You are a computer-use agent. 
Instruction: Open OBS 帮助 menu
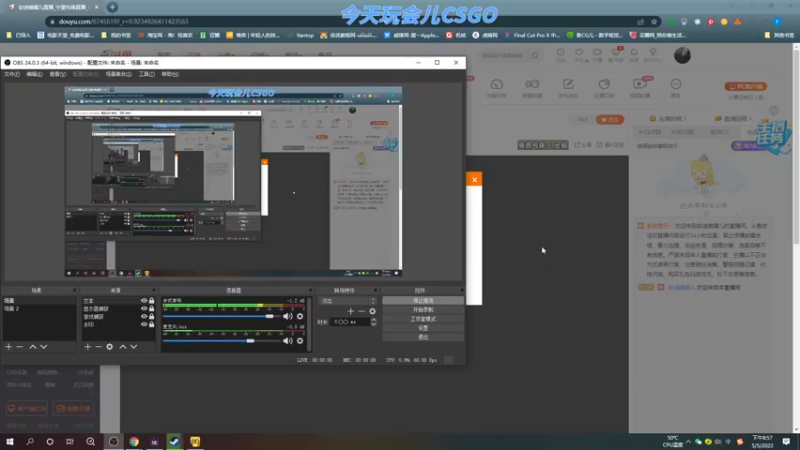click(x=170, y=74)
